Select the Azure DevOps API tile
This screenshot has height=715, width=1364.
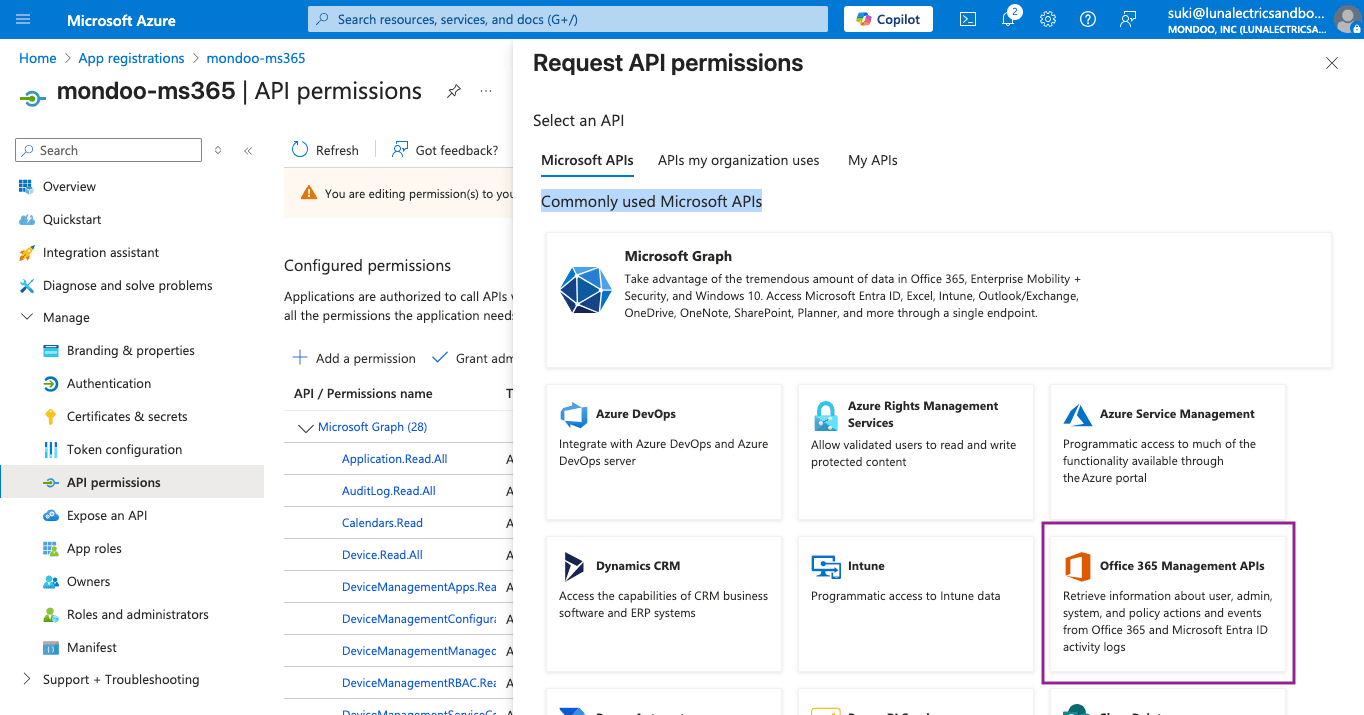pyautogui.click(x=663, y=452)
